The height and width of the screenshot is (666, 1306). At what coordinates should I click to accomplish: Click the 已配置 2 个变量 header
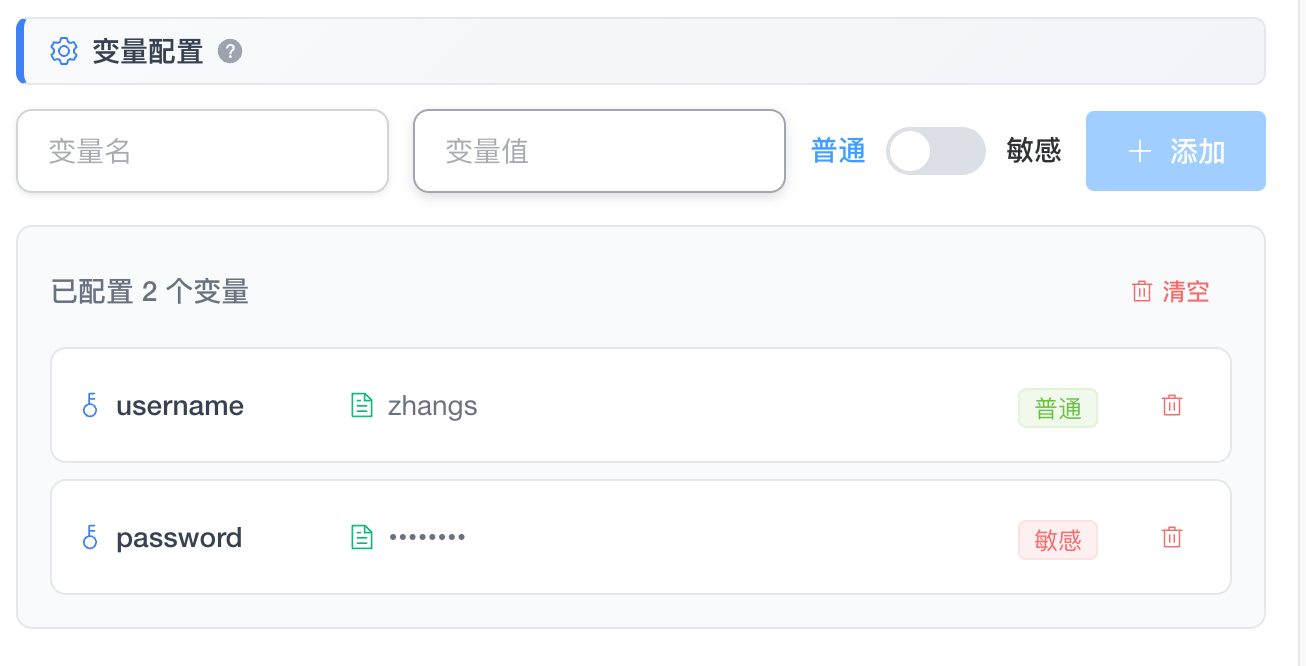point(150,291)
